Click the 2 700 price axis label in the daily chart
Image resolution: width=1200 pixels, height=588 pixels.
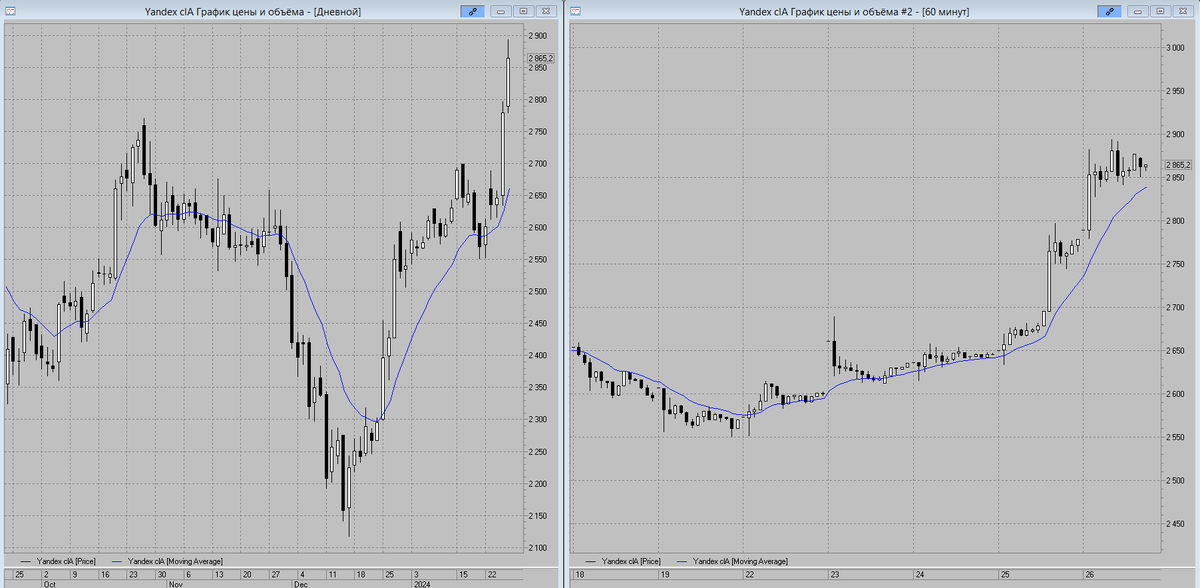pyautogui.click(x=538, y=164)
